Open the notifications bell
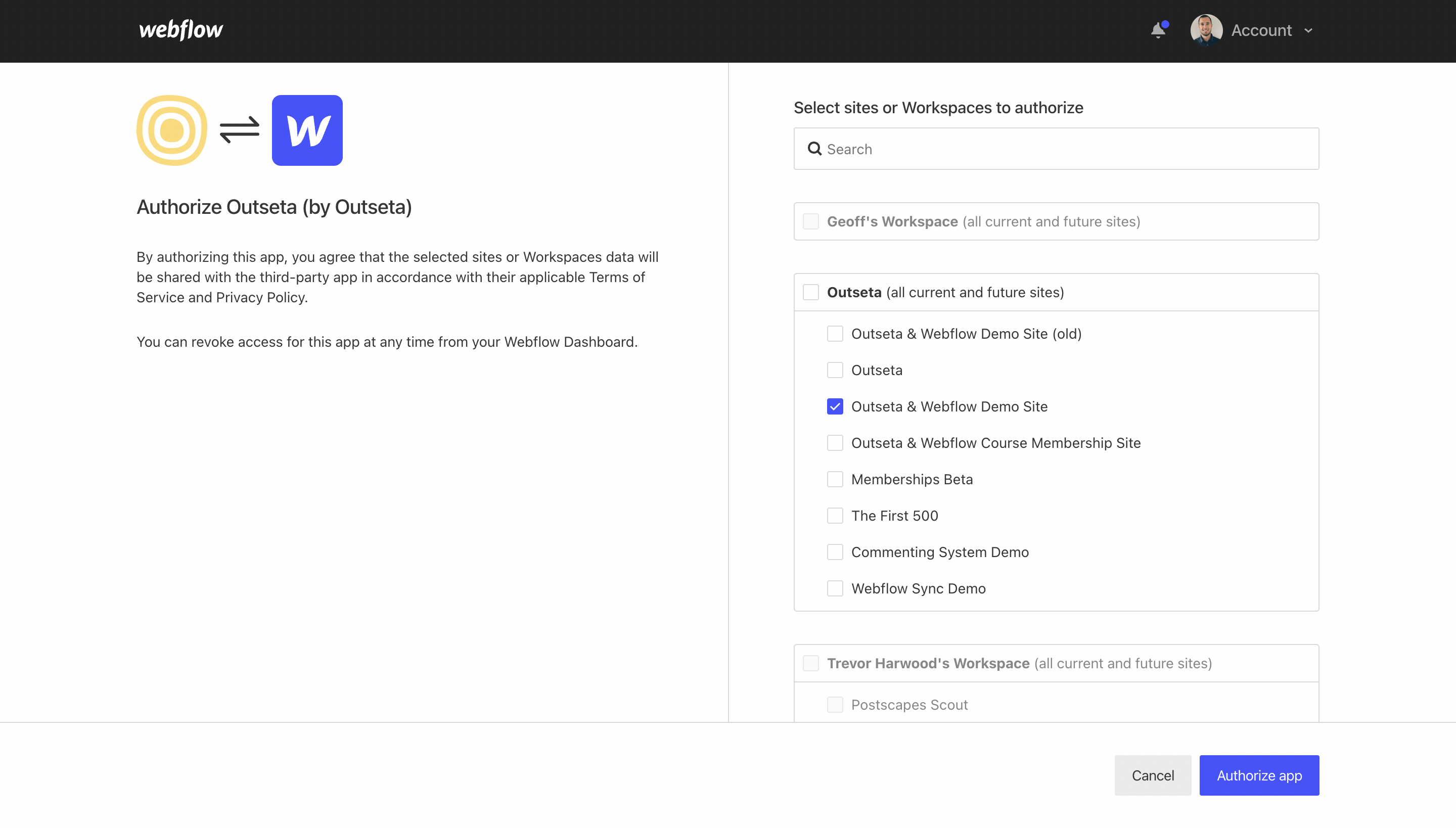Image resolution: width=1456 pixels, height=828 pixels. (1158, 30)
